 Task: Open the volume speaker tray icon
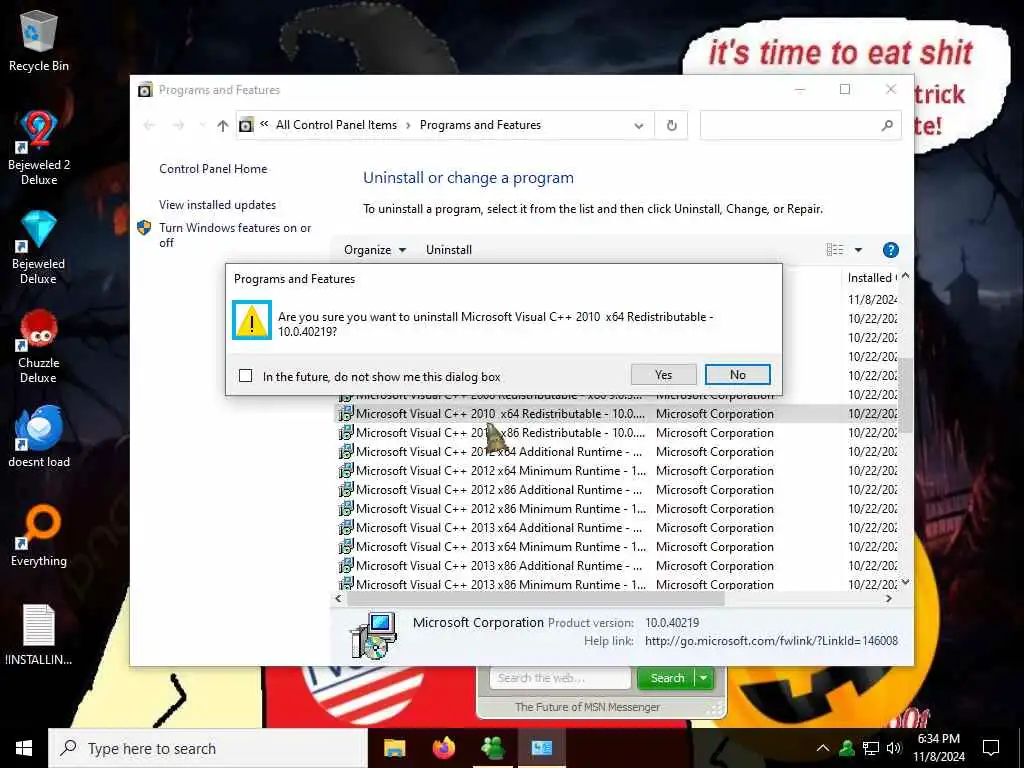point(894,748)
